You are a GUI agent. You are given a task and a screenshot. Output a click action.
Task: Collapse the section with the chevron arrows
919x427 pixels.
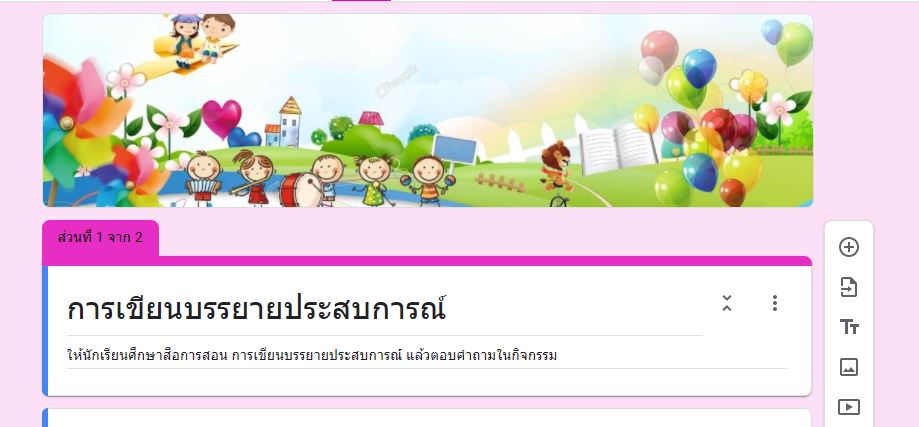[727, 303]
